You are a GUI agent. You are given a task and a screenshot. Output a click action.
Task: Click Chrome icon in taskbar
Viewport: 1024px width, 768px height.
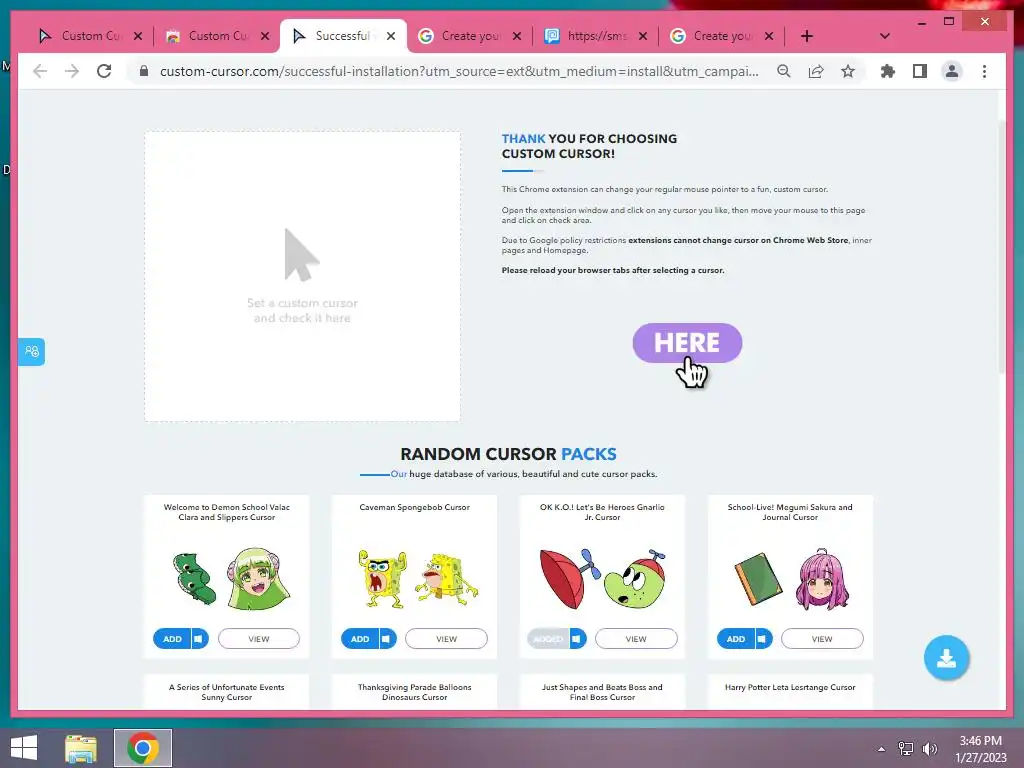pos(142,748)
